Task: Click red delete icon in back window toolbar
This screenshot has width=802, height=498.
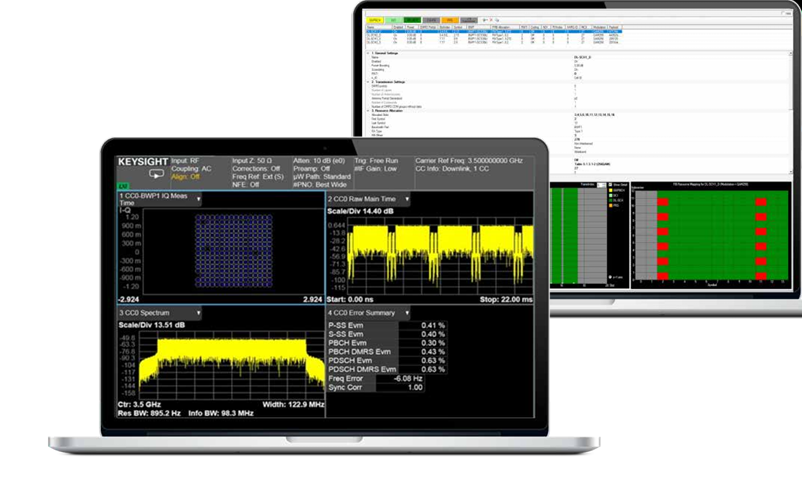Action: tap(491, 20)
